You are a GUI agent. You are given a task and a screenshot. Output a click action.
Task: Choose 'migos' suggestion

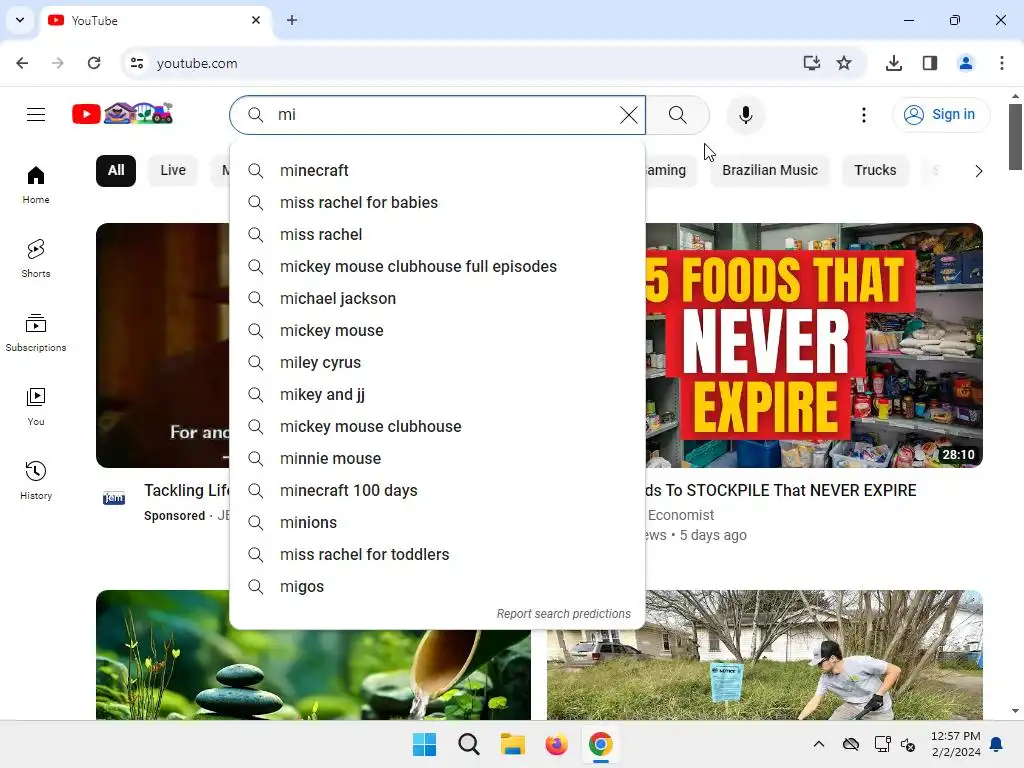[438, 586]
